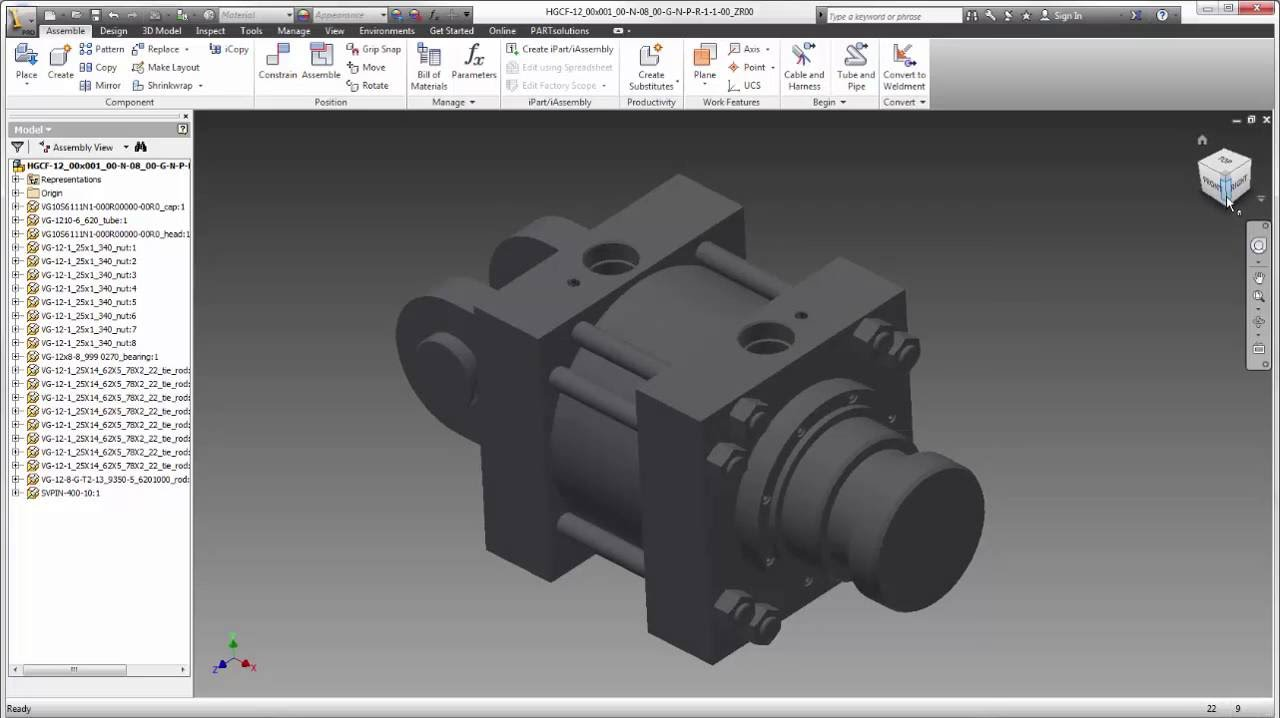1280x718 pixels.
Task: Toggle the browser filter funnel
Action: [17, 147]
